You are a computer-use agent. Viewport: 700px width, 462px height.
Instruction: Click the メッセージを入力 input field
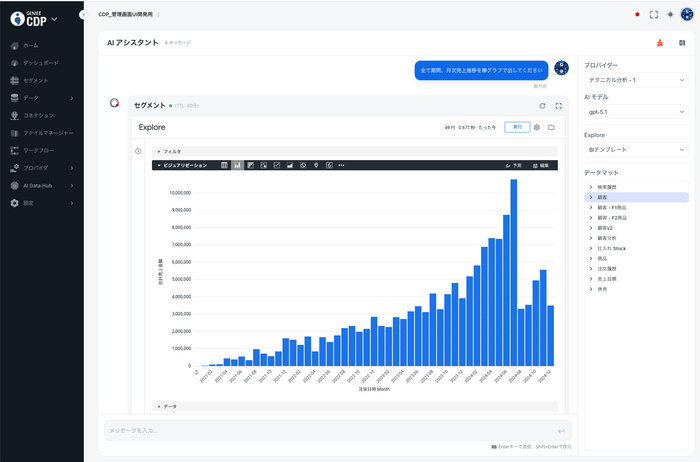click(330, 430)
